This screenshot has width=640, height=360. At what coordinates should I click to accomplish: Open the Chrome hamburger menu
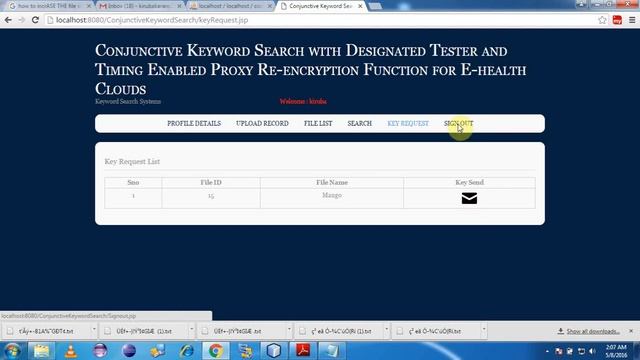(x=632, y=20)
